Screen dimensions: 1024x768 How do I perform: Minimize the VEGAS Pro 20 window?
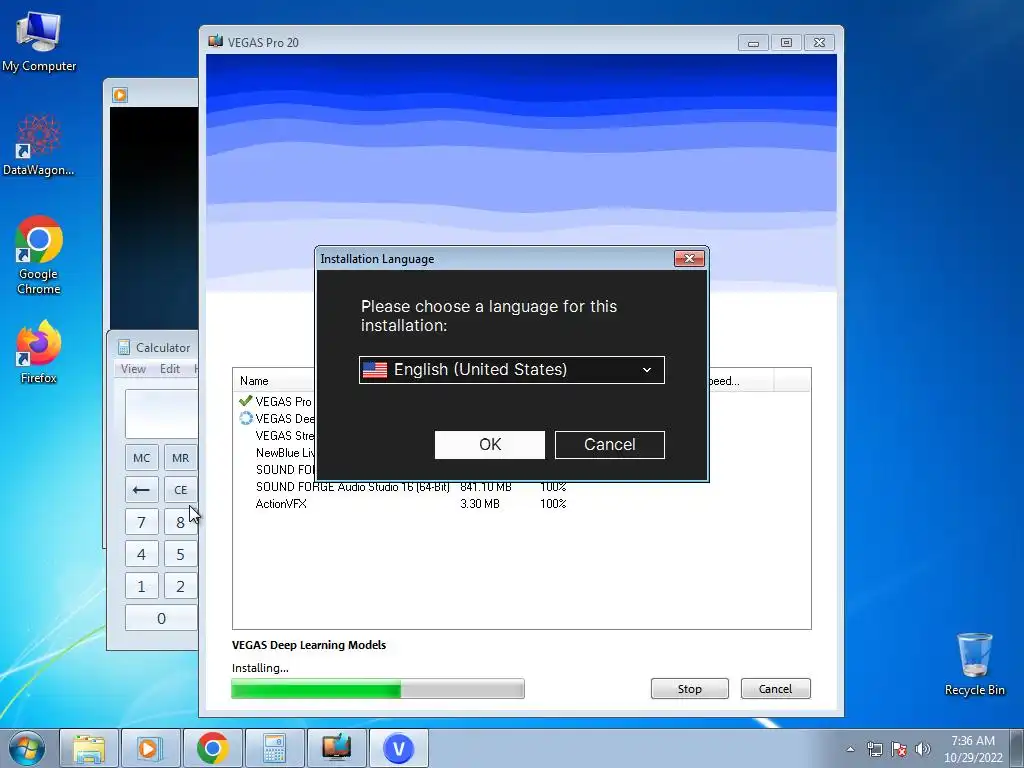coord(753,42)
